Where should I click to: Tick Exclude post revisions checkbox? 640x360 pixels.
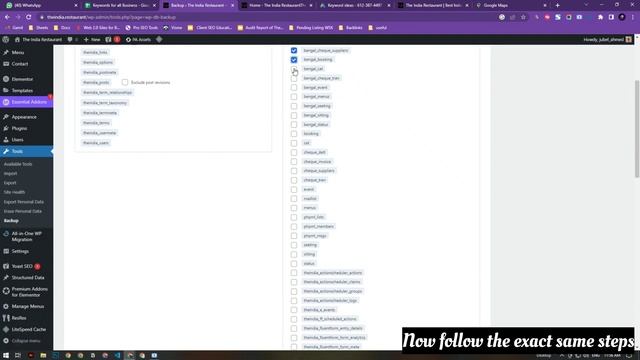click(x=125, y=82)
